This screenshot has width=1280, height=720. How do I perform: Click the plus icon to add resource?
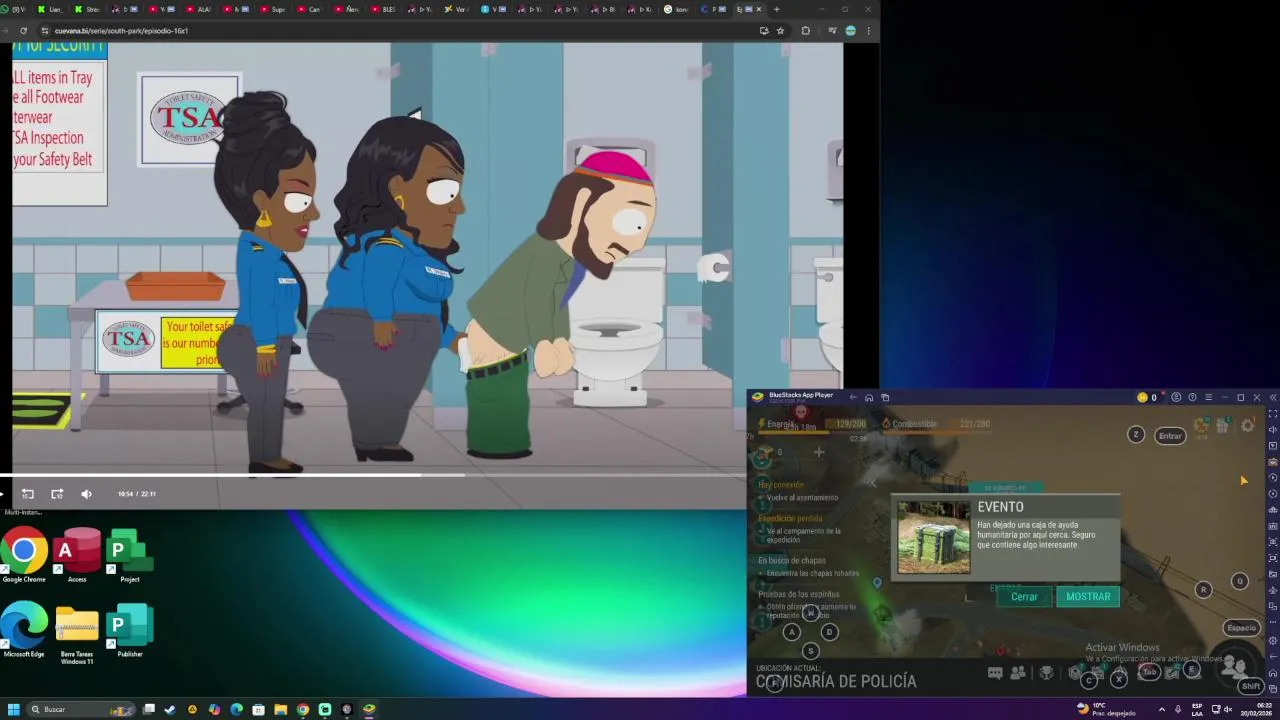click(818, 453)
